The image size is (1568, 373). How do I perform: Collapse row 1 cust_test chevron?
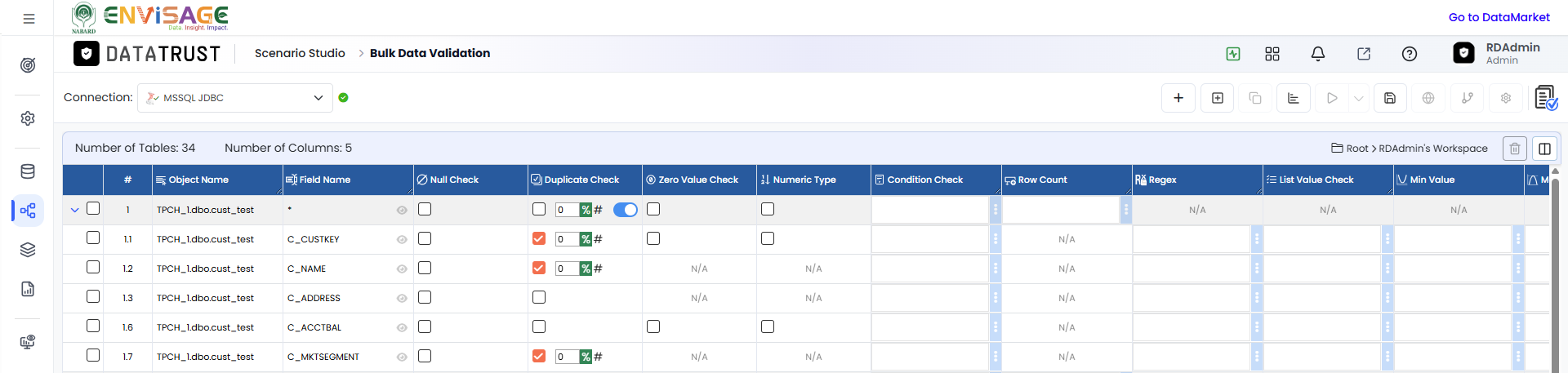(x=74, y=210)
